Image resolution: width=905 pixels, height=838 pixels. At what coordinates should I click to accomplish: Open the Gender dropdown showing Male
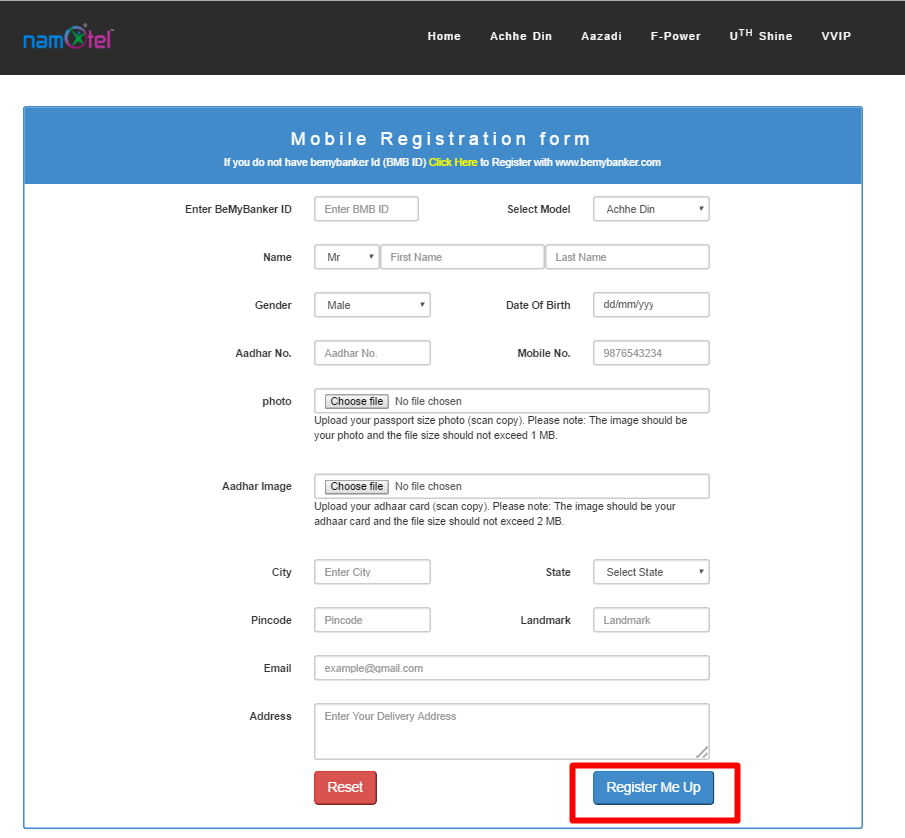click(372, 304)
